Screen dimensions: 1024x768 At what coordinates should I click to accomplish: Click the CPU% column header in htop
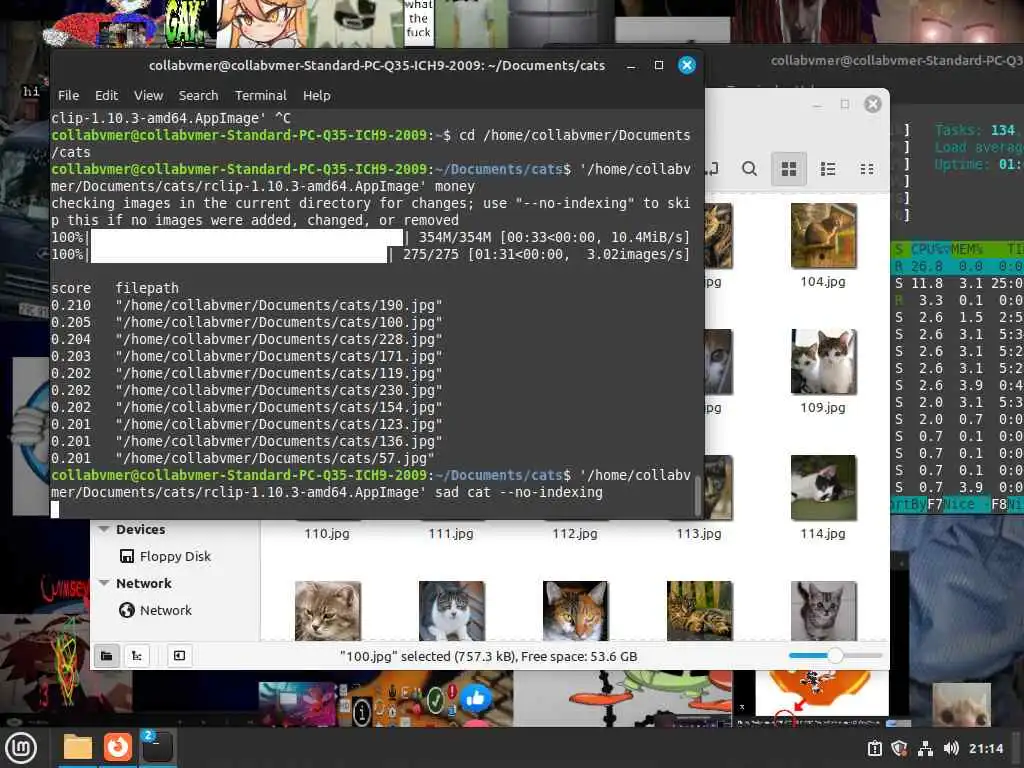click(x=930, y=249)
